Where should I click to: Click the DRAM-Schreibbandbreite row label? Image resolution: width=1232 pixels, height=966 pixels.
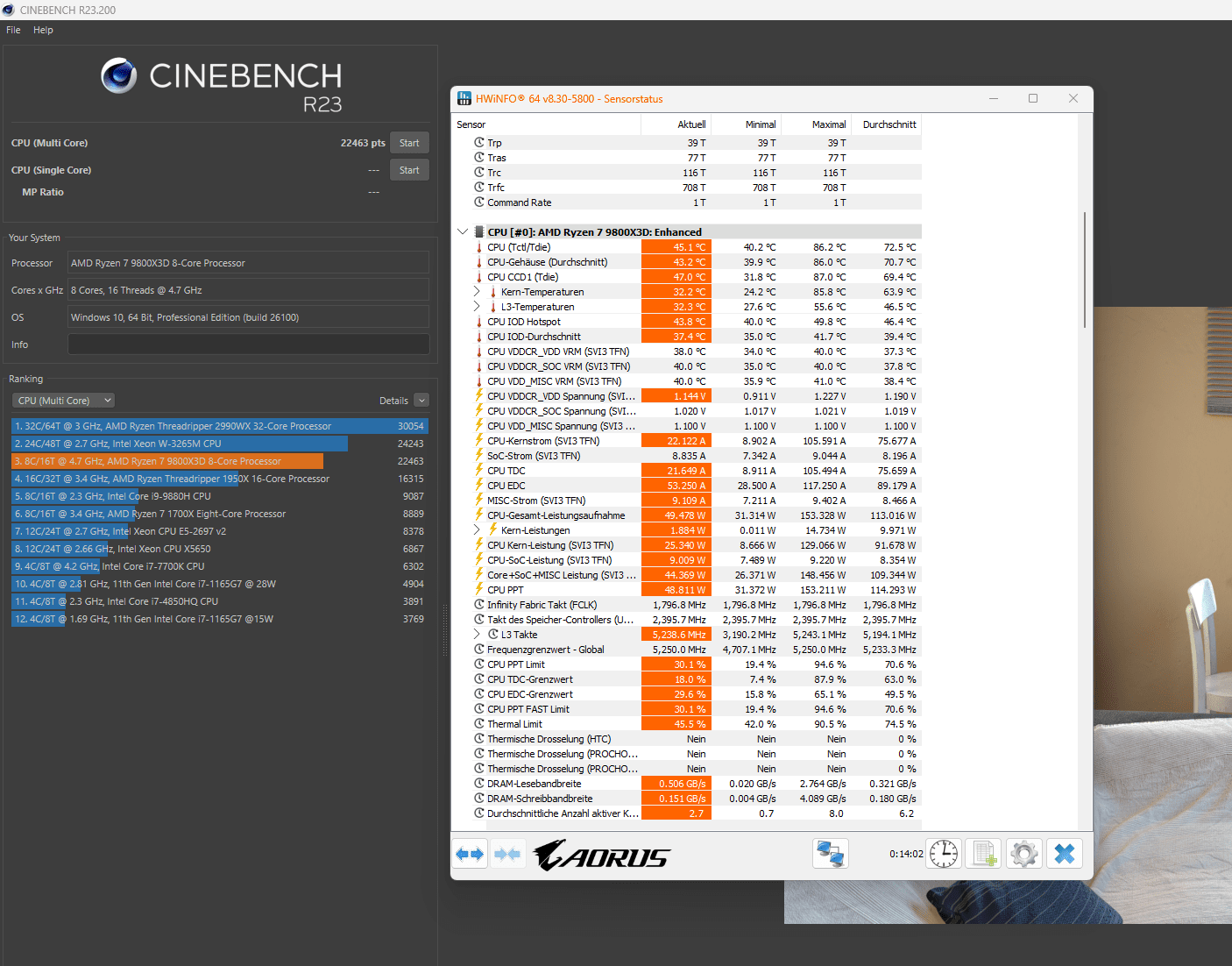[540, 799]
